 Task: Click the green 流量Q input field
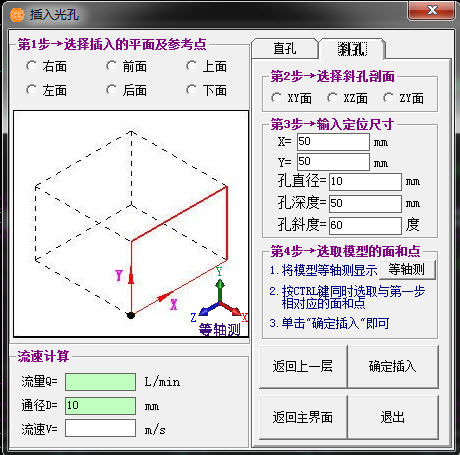(100, 382)
